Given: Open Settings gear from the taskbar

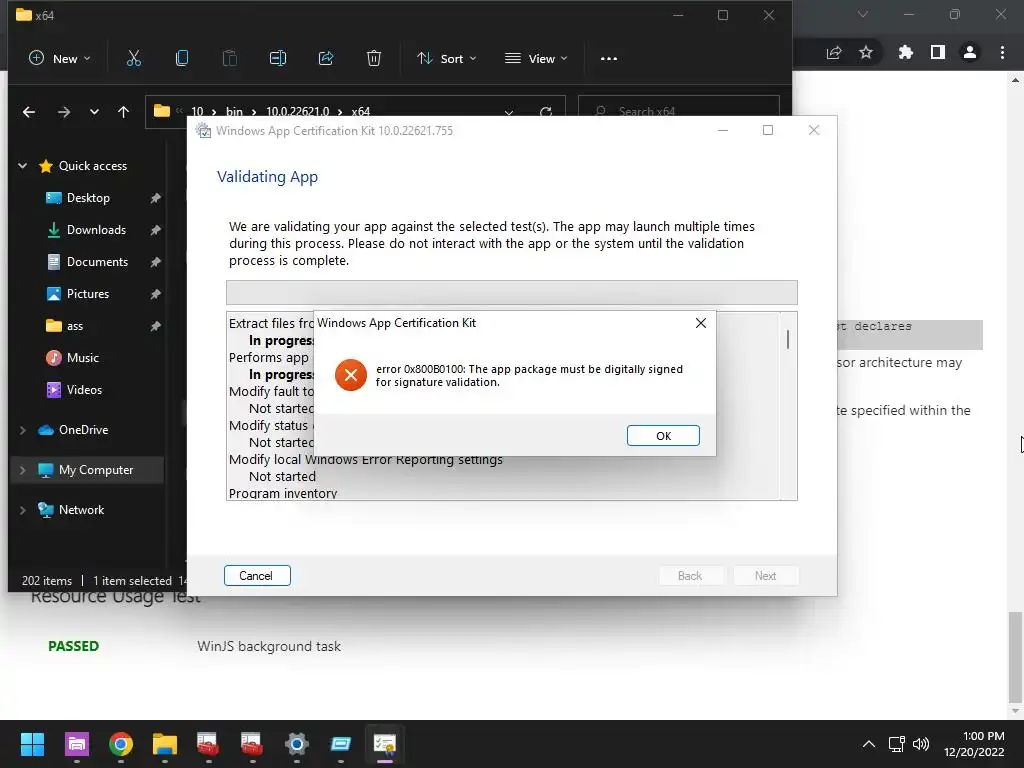Looking at the screenshot, I should (x=296, y=744).
